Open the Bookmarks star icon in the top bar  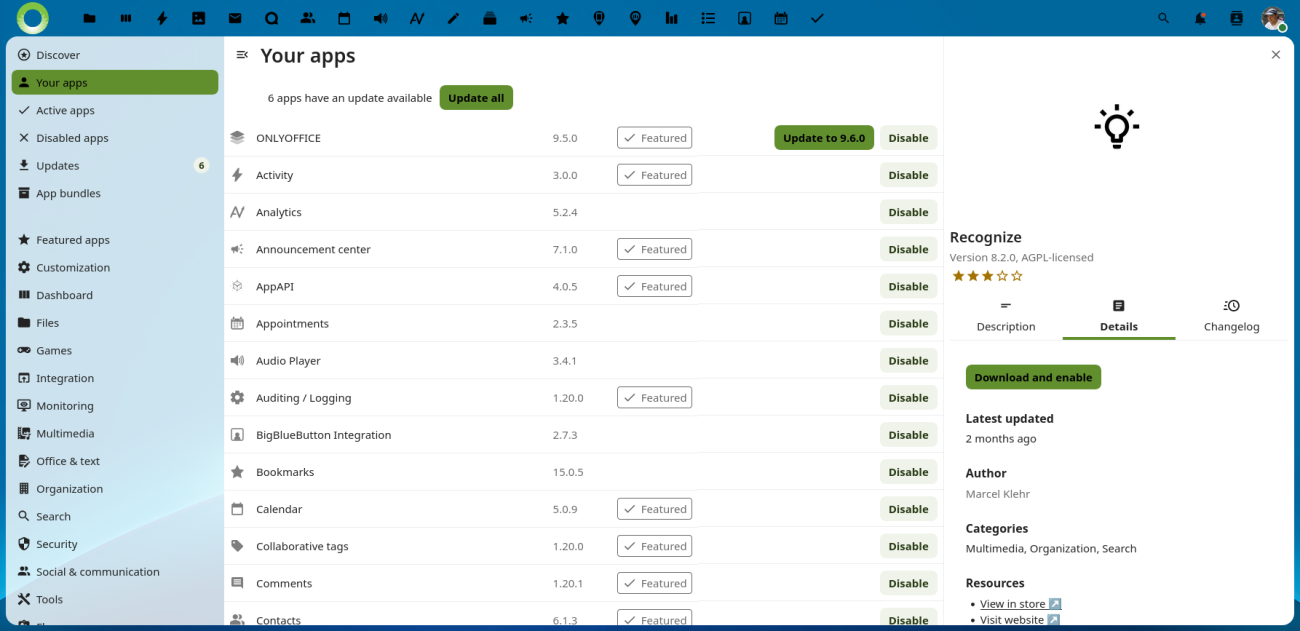(563, 18)
